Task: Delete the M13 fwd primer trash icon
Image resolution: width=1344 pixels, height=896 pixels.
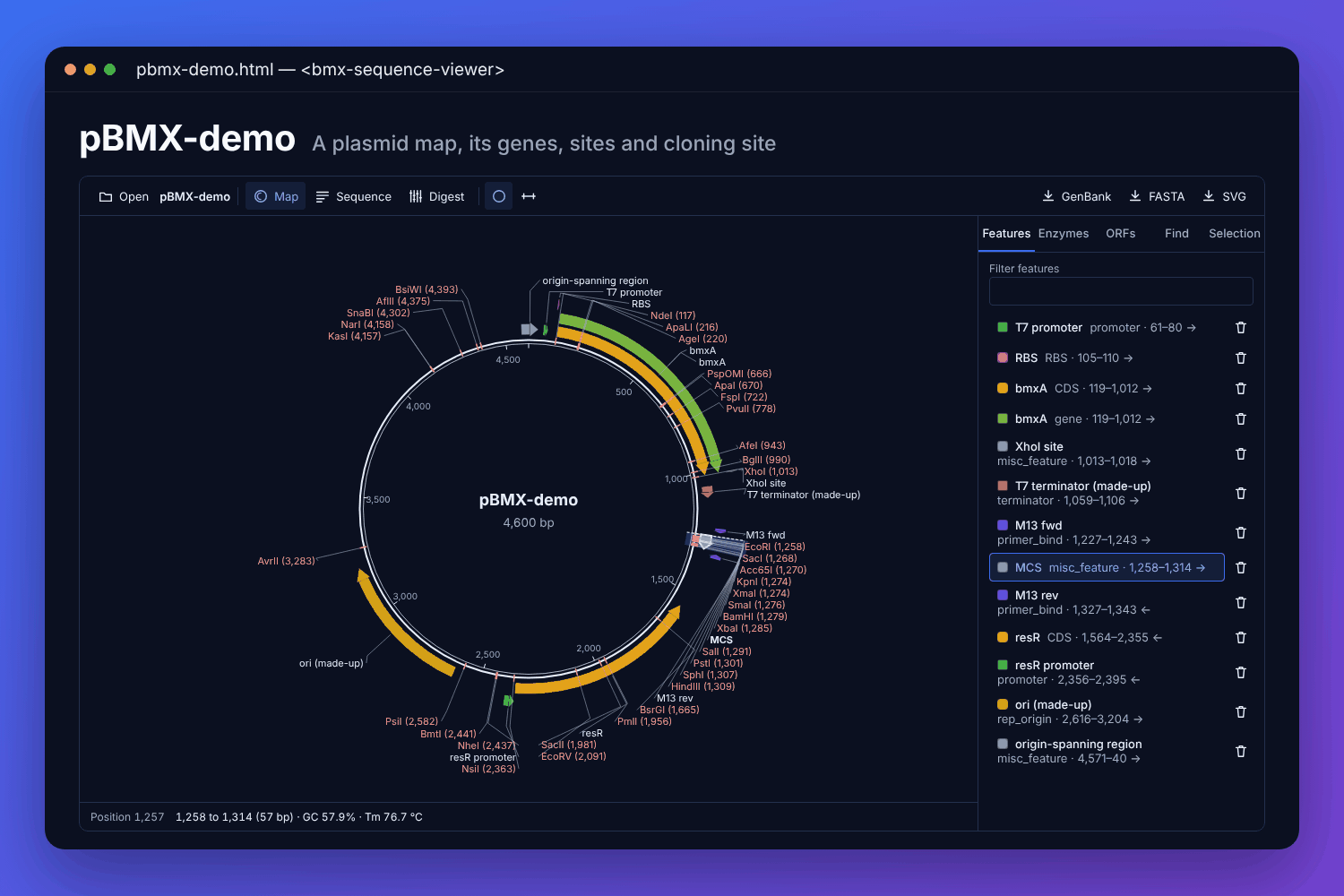Action: coord(1241,533)
